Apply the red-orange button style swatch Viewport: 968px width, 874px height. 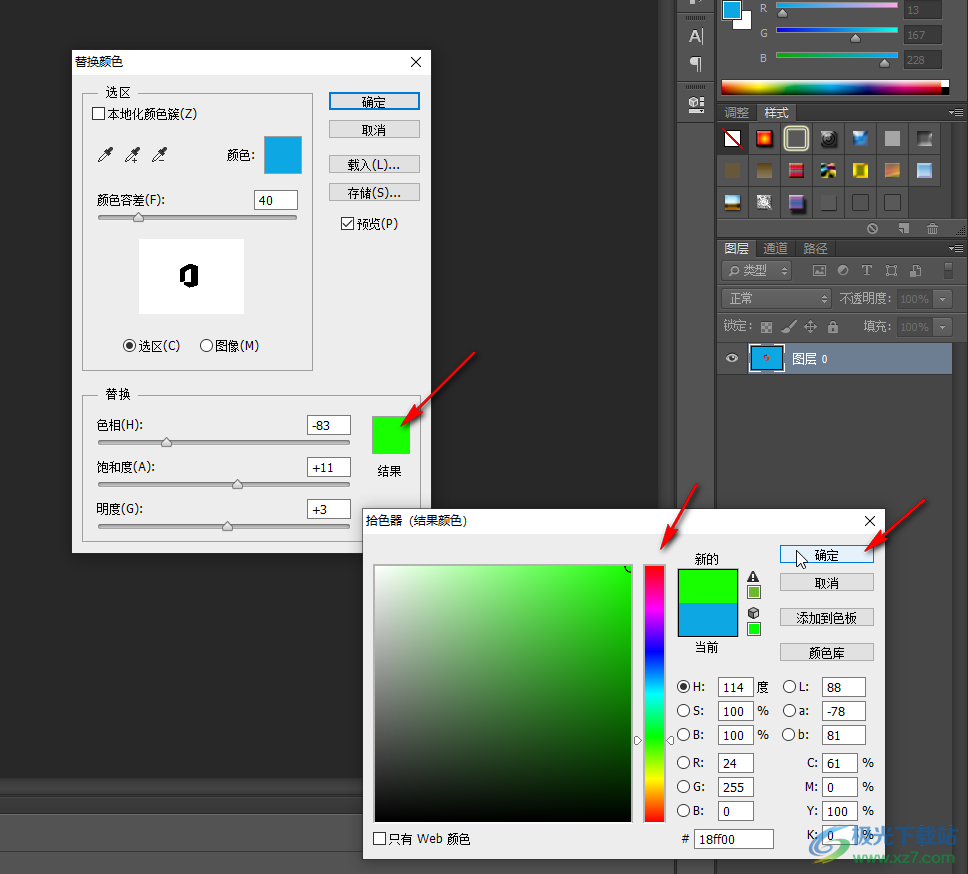point(764,138)
